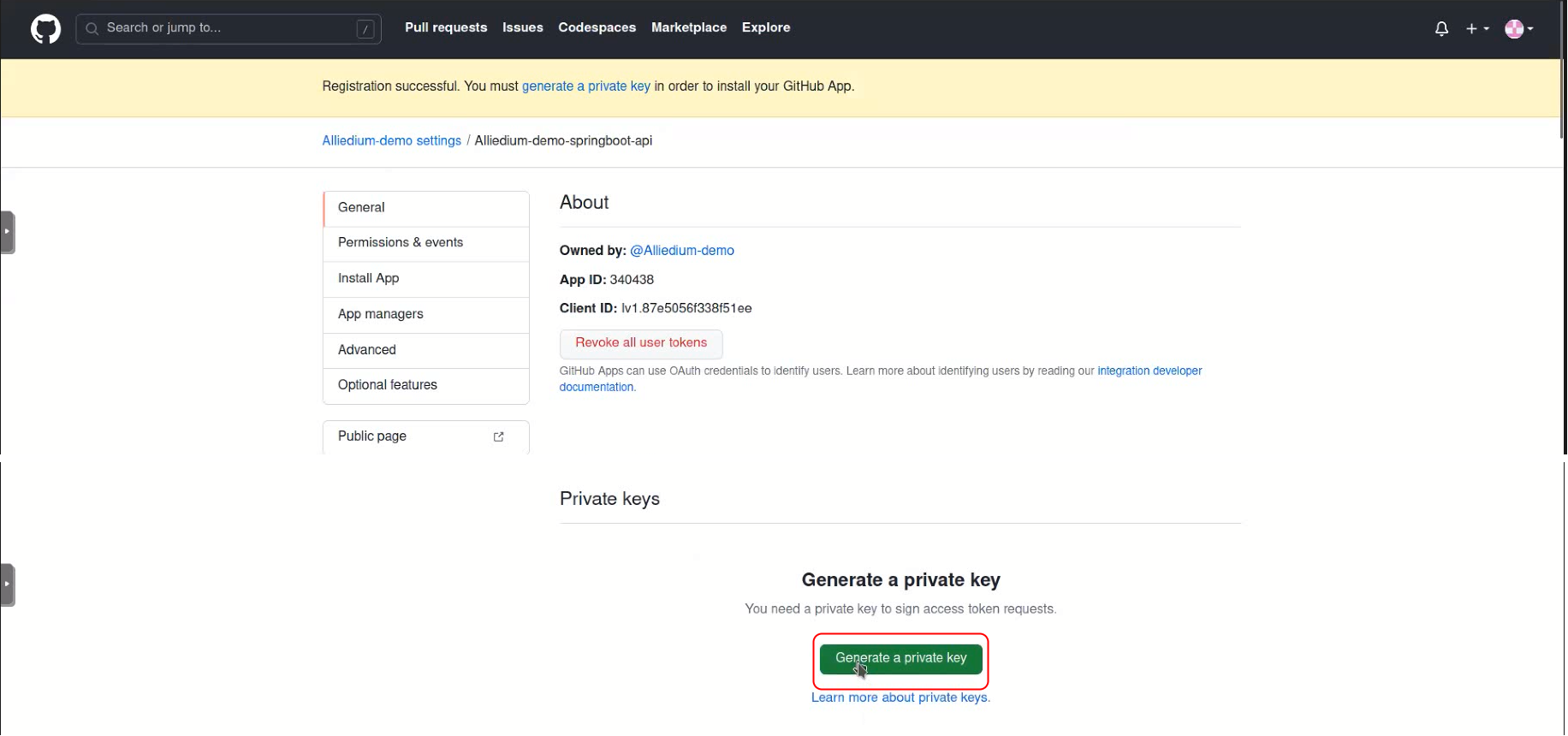Click the Search or jump to field
Image resolution: width=1568 pixels, height=736 pixels.
coord(229,28)
